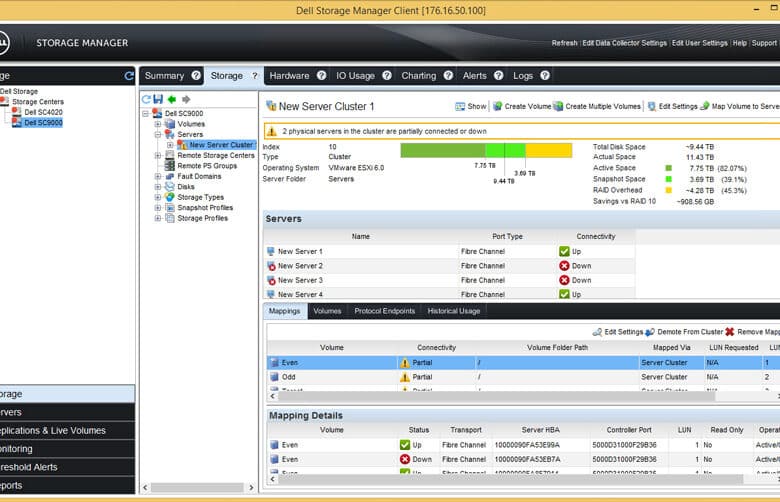Click the New Server 3 server icon
The height and width of the screenshot is (502, 780).
[271, 280]
